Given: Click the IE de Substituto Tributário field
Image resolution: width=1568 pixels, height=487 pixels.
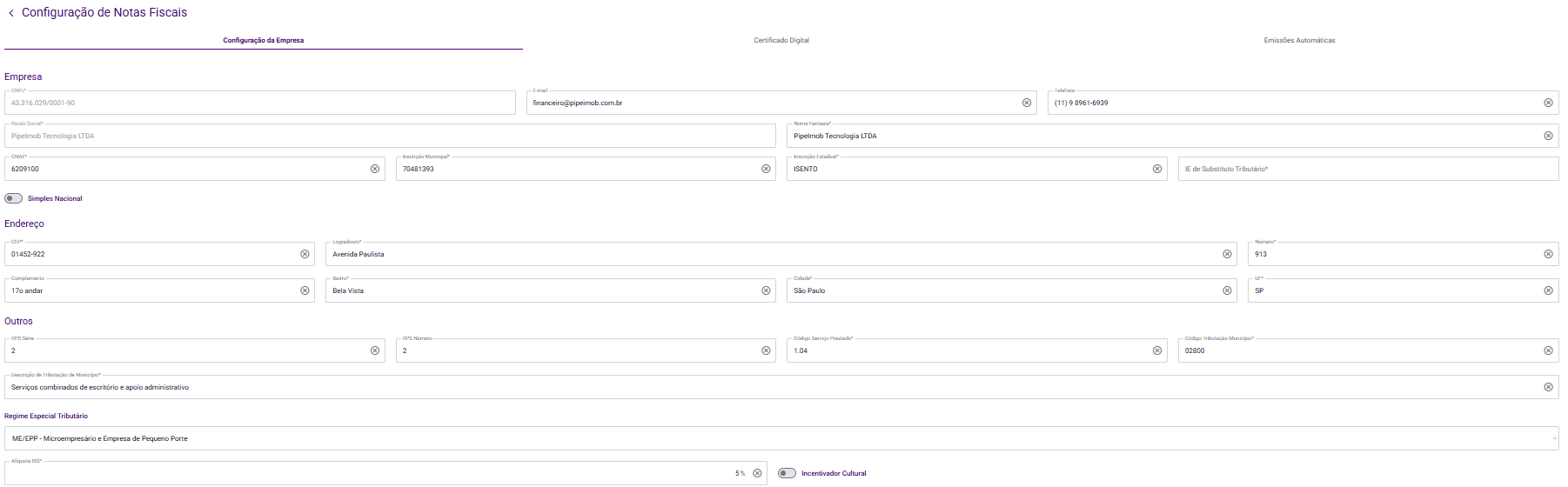Looking at the screenshot, I should coord(1366,169).
